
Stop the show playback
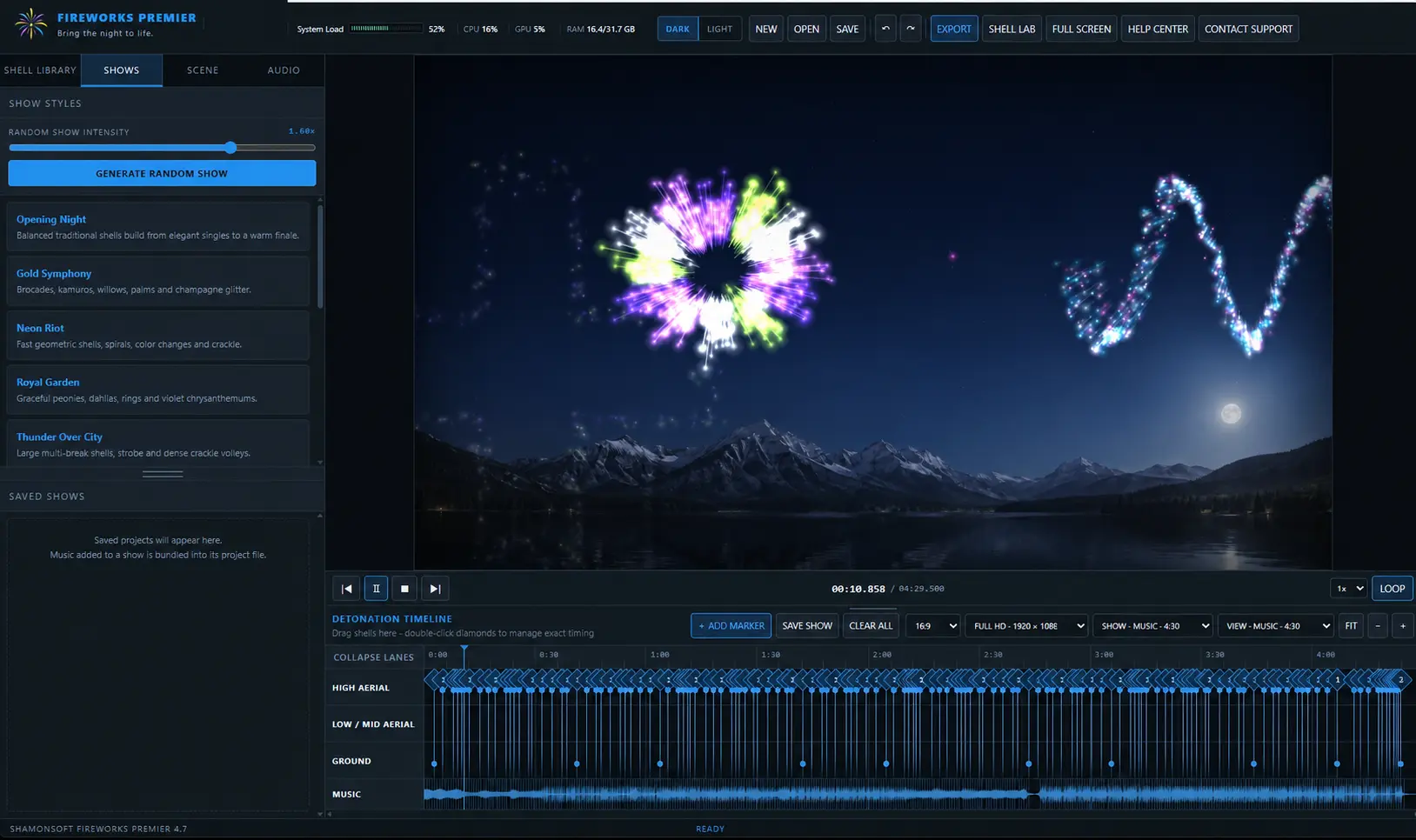tap(404, 589)
